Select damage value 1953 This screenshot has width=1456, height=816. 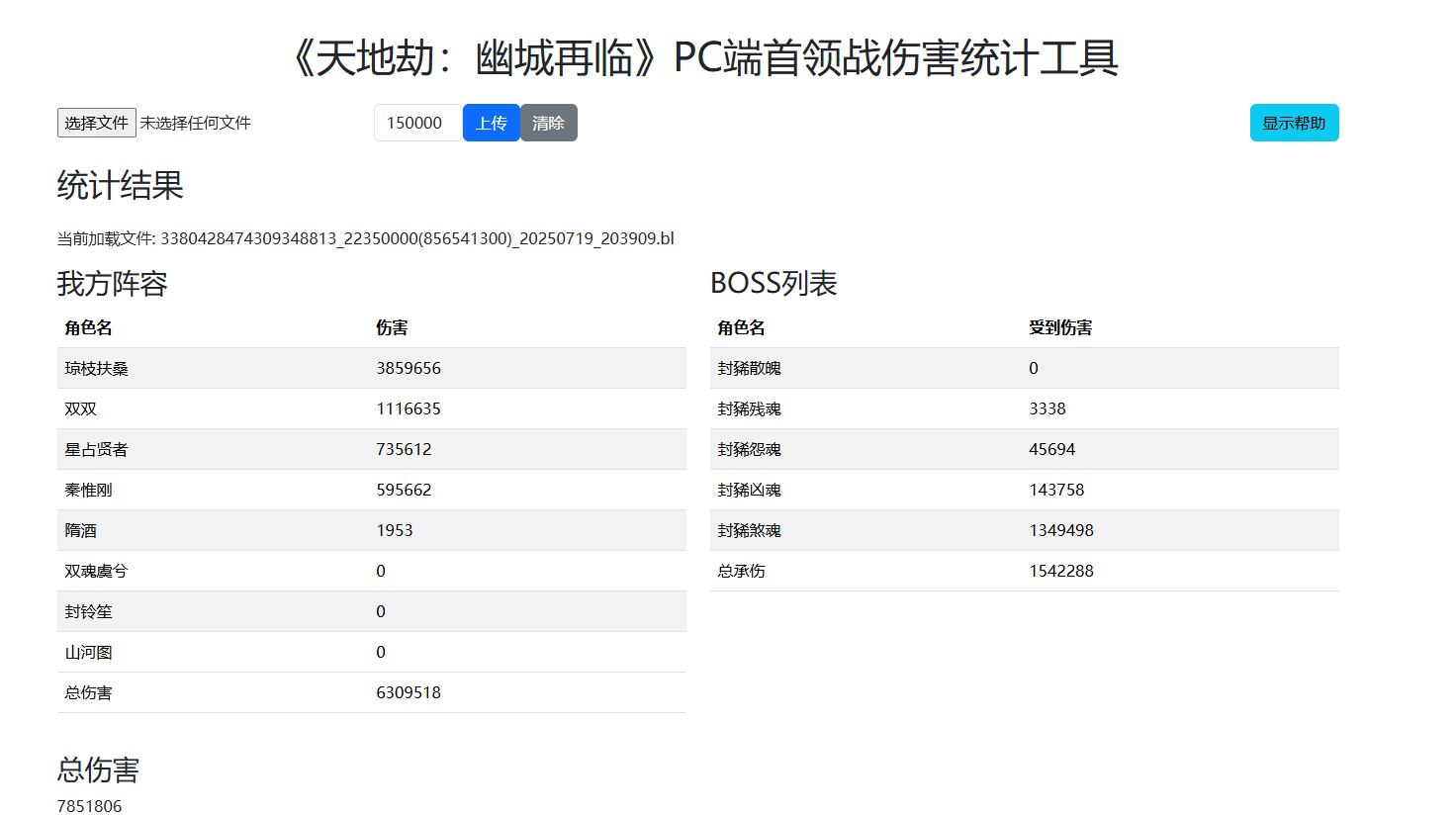pos(395,530)
